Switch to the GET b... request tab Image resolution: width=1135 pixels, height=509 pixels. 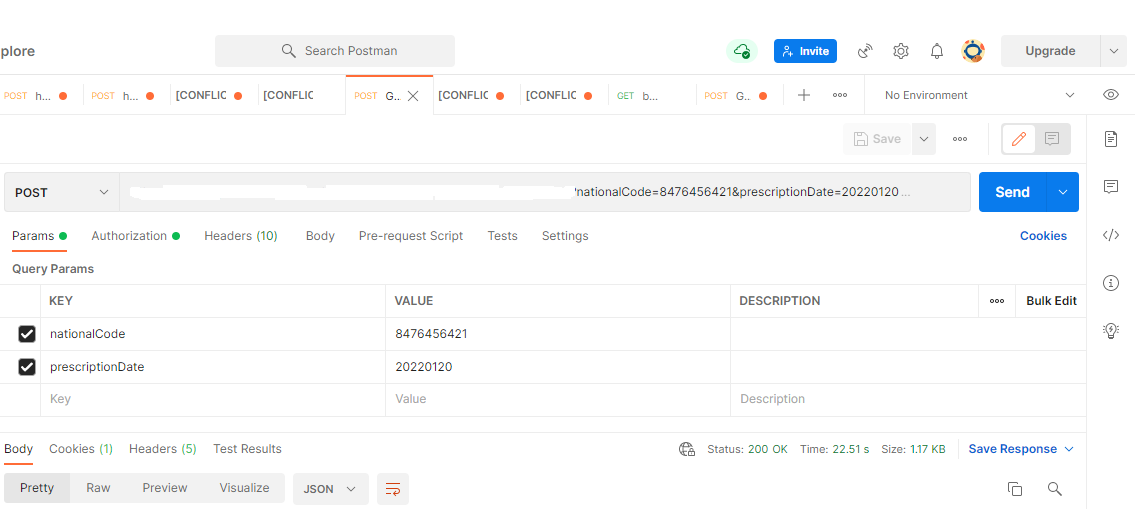point(652,96)
